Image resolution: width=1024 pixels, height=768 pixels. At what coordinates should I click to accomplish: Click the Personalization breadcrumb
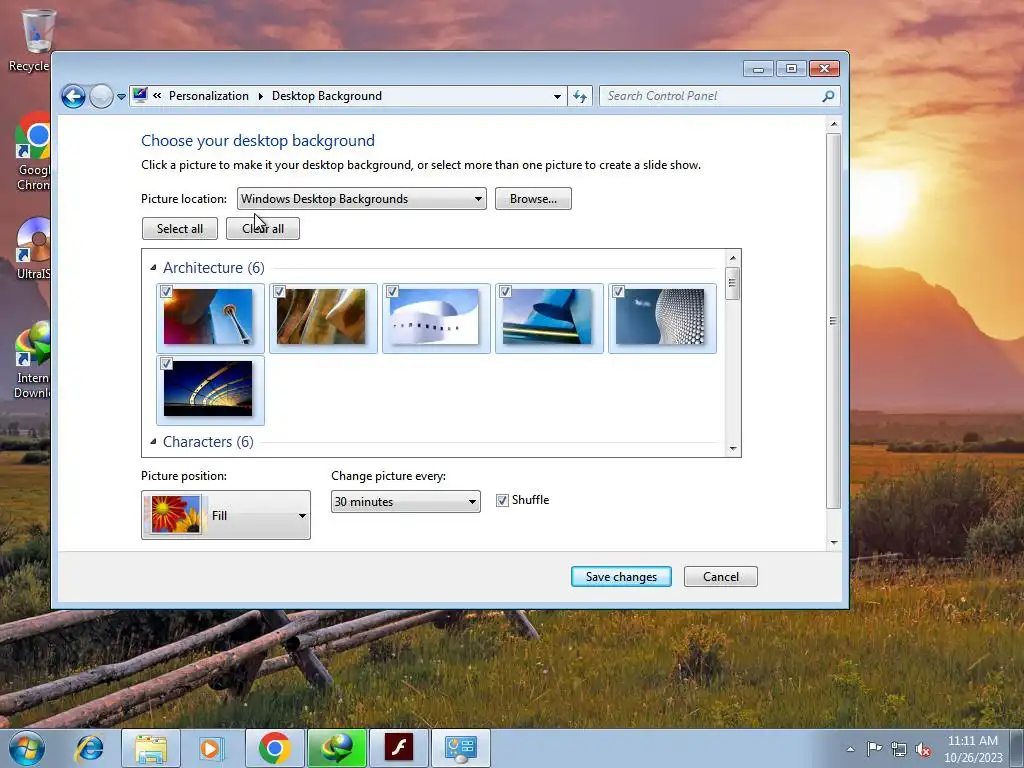(208, 96)
